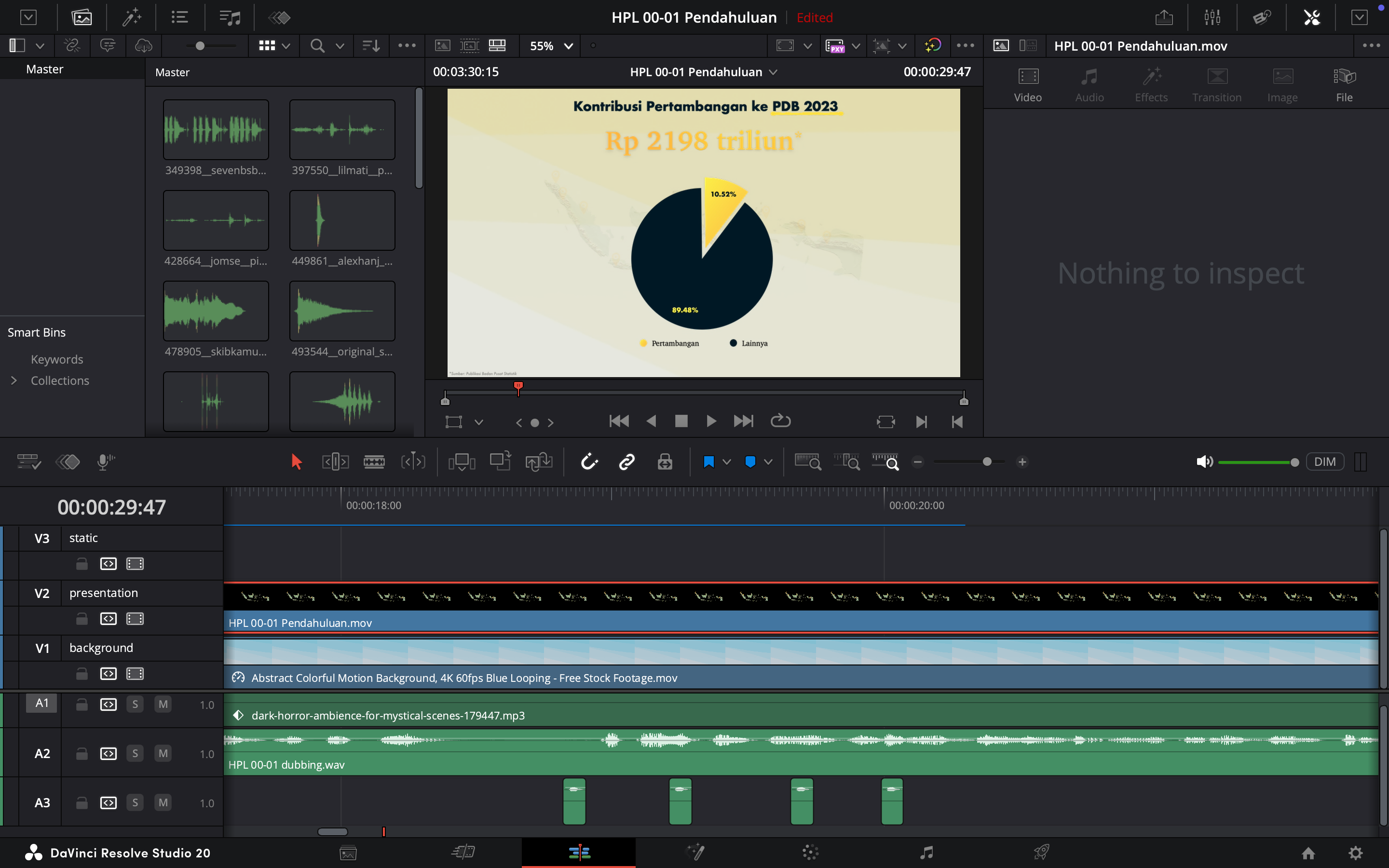Disable video track V1 background
This screenshot has width=1389, height=868.
135,673
